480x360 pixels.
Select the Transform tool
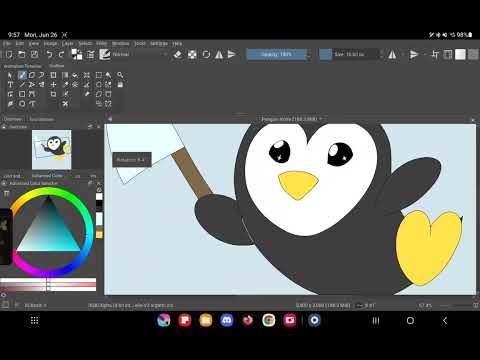point(53,75)
